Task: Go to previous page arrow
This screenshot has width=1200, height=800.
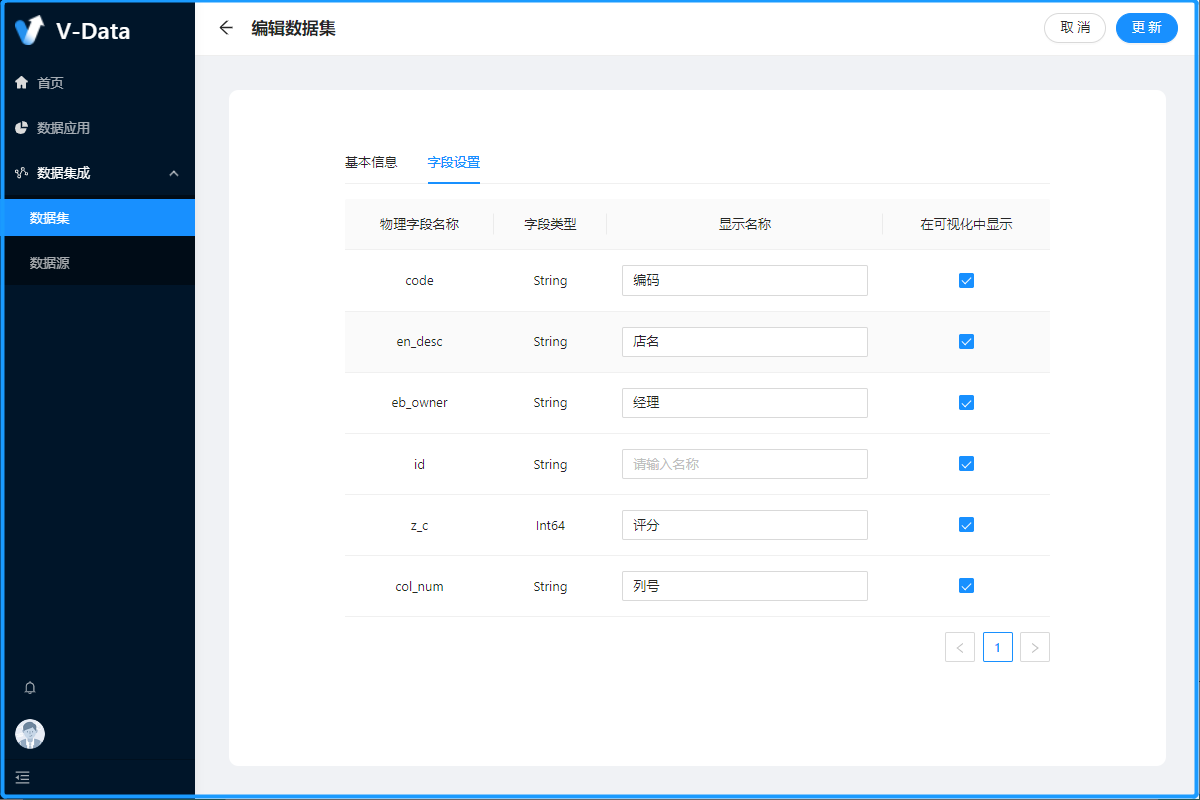Action: click(959, 647)
